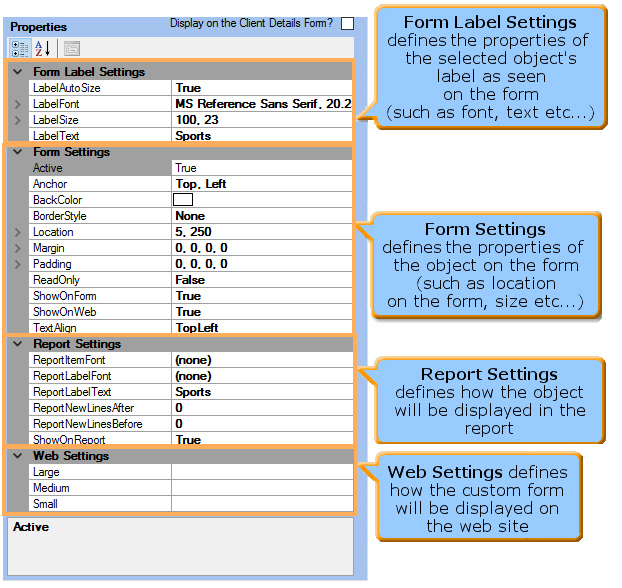Expand the LabelSize property
Image resolution: width=622 pixels, height=588 pixels.
pyautogui.click(x=16, y=120)
